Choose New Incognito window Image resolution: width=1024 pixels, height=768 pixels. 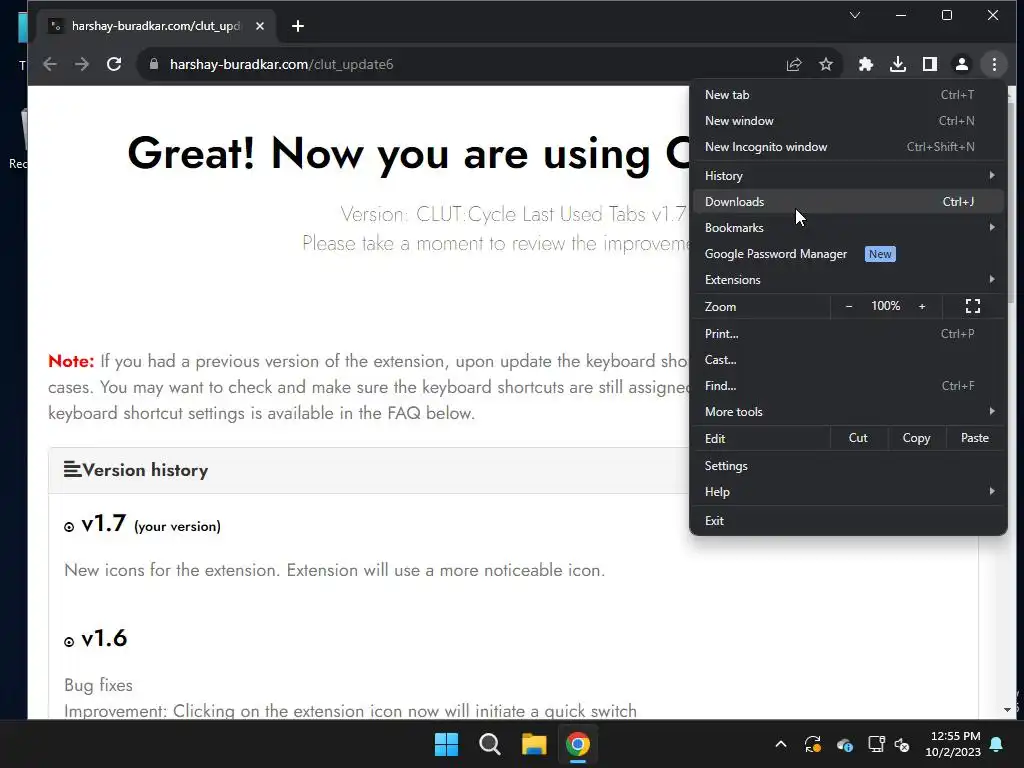[848, 147]
